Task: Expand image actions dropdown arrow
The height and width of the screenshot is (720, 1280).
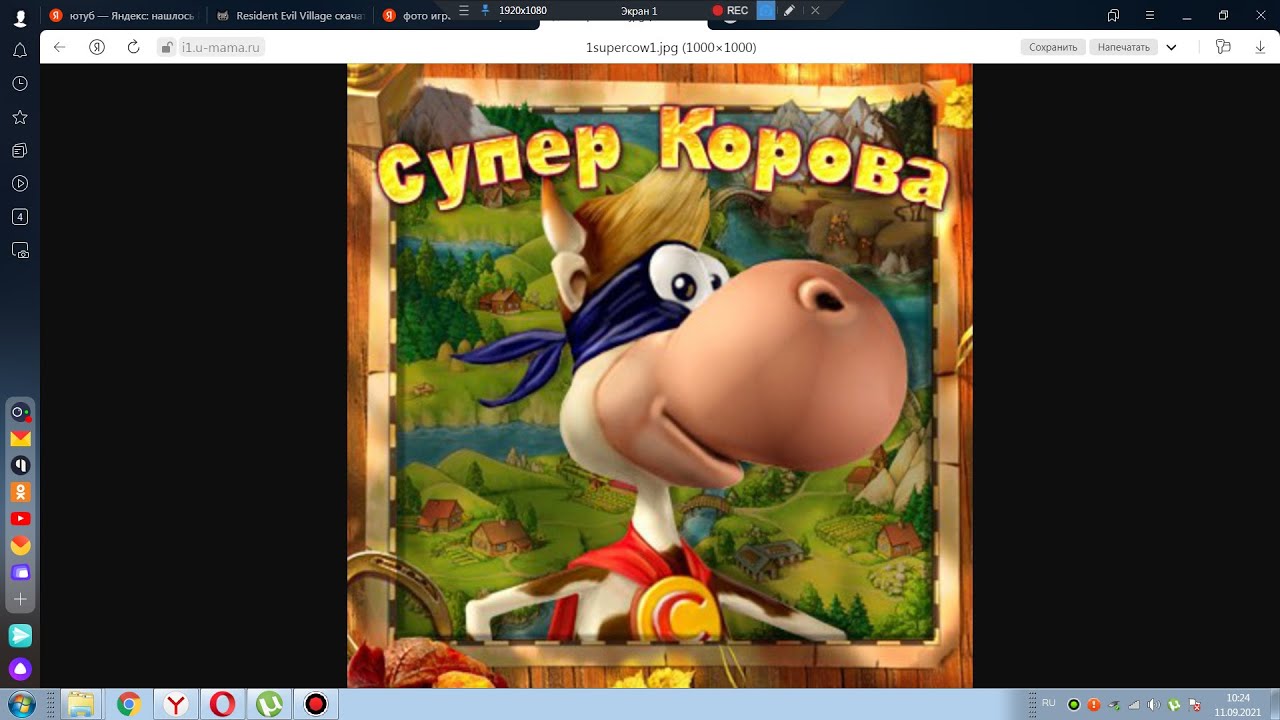Action: pyautogui.click(x=1171, y=47)
